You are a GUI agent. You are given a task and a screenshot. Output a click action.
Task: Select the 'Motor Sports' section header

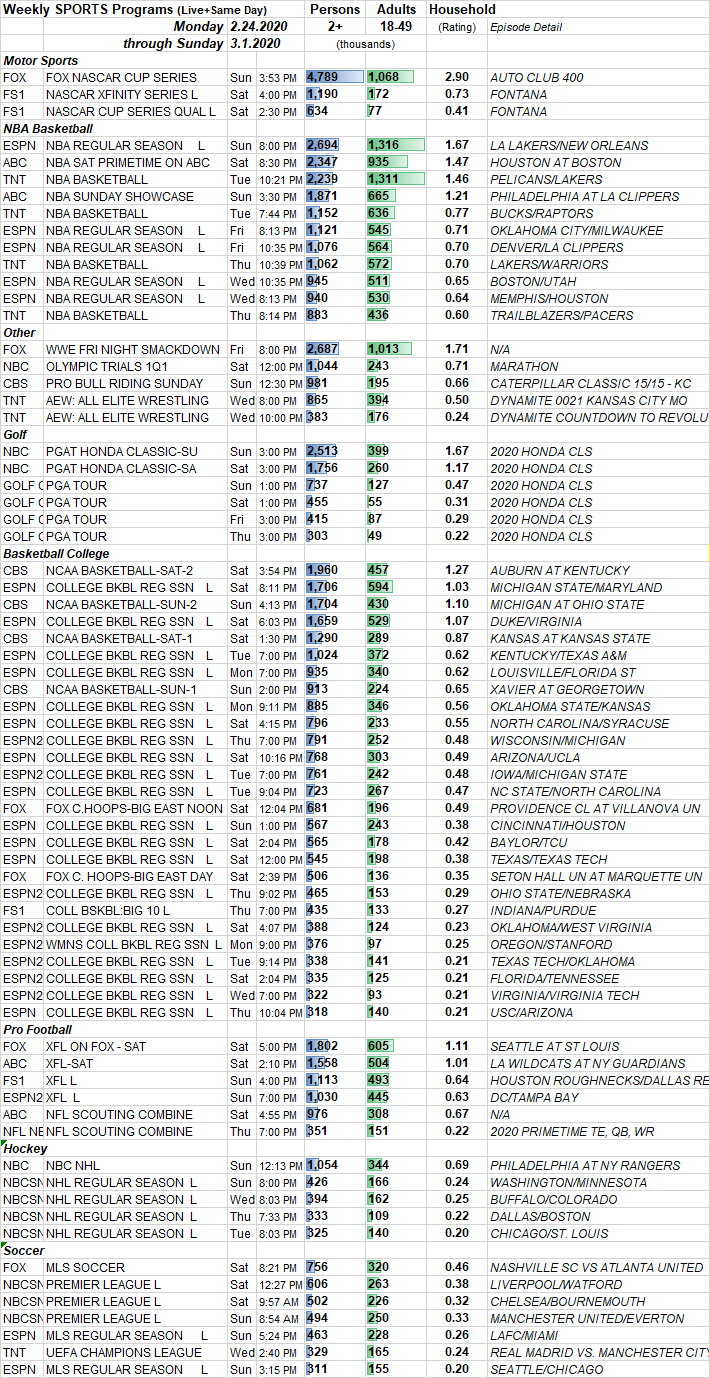[41, 60]
